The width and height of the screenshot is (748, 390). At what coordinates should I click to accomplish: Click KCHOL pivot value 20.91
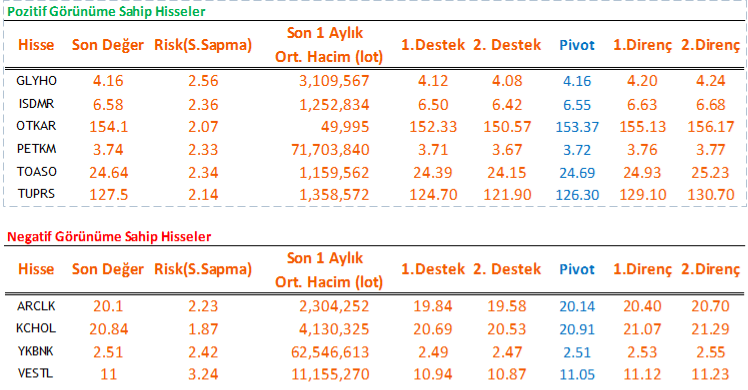(x=577, y=329)
